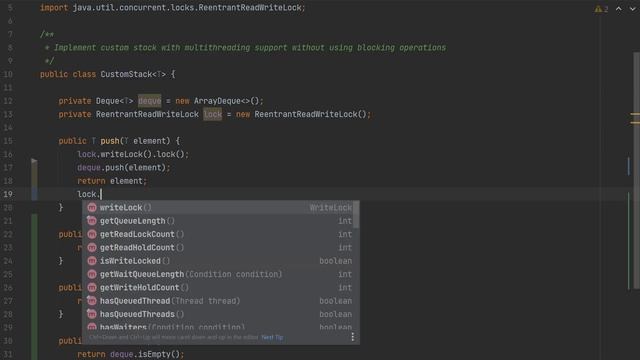Click return element; statement
This screenshot has height=360, width=640.
tap(112, 181)
